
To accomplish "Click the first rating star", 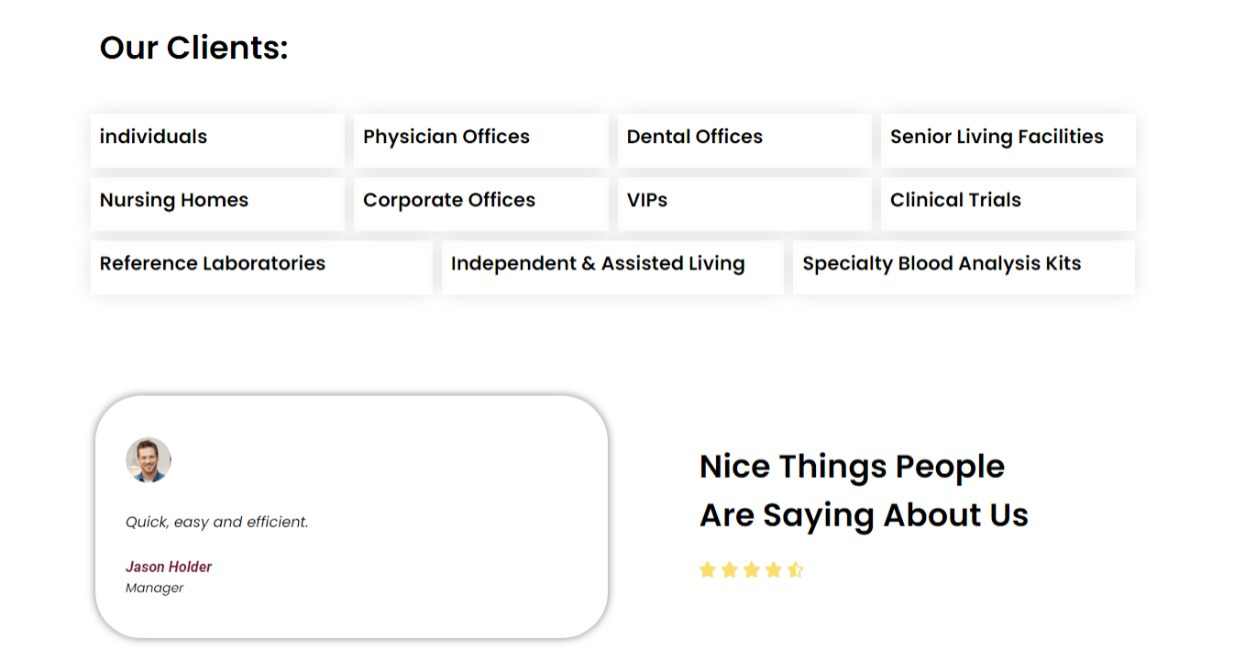I will (x=708, y=570).
